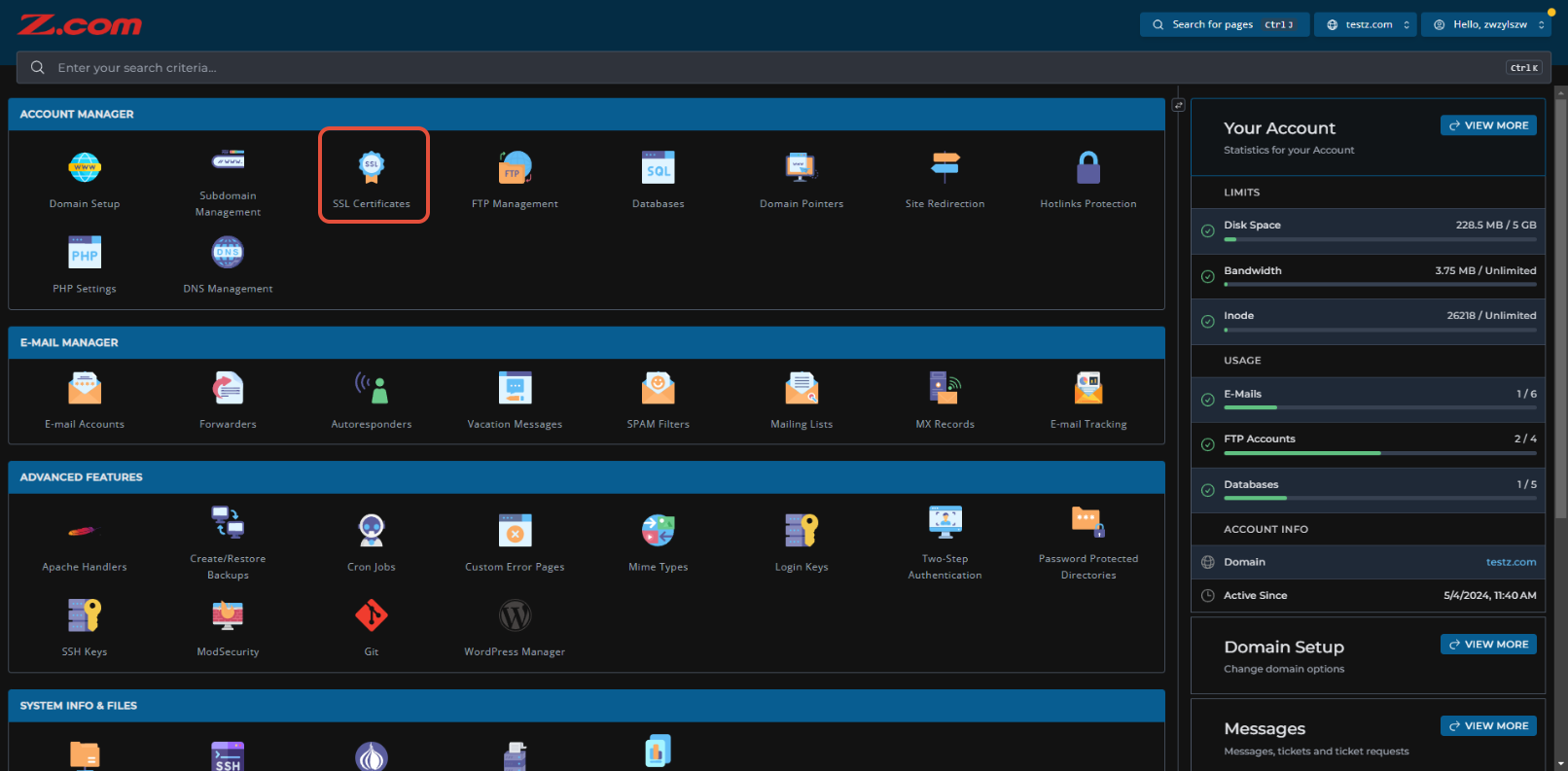Open the testz.com domain selector dropdown
Image resolution: width=1568 pixels, height=771 pixels.
(1366, 24)
